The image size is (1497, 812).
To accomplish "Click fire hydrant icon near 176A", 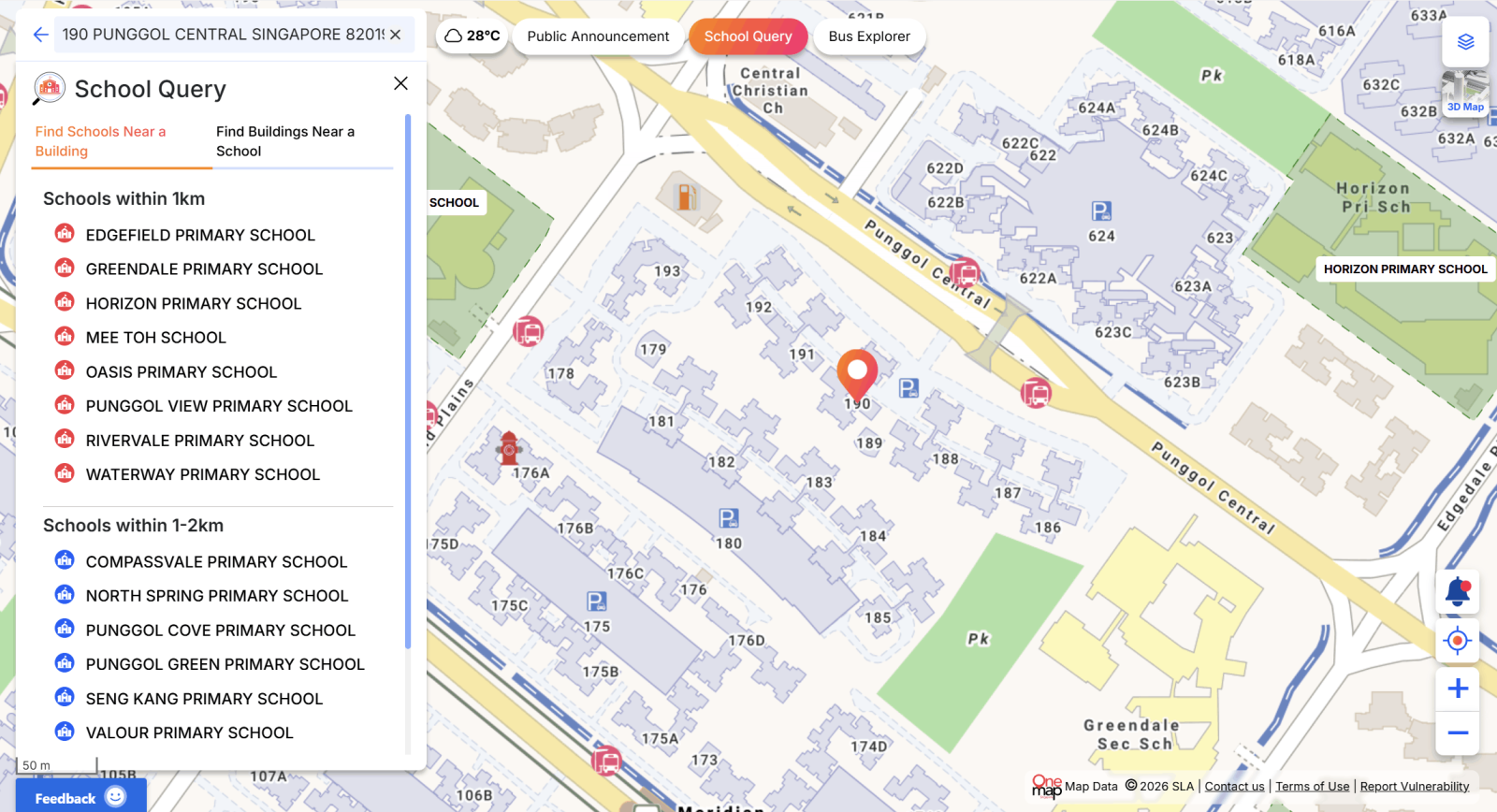I will [x=509, y=449].
